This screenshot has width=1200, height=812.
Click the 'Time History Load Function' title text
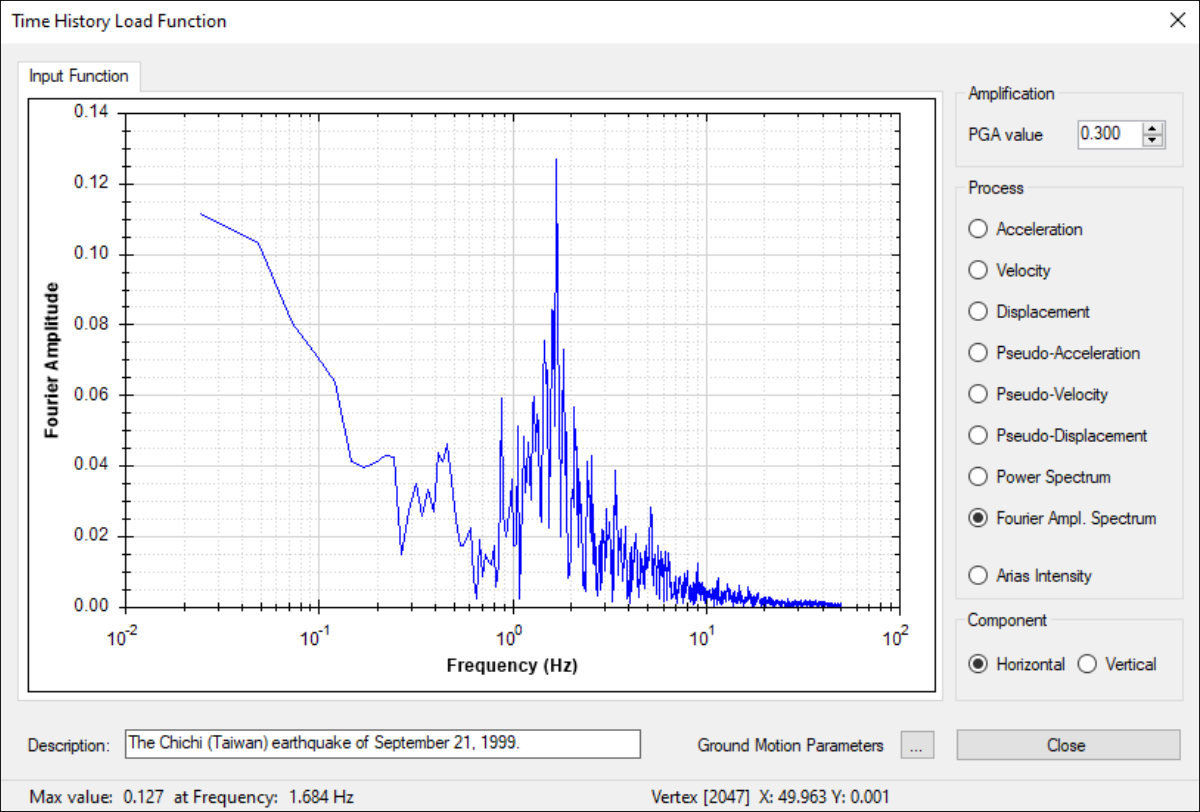tap(119, 21)
